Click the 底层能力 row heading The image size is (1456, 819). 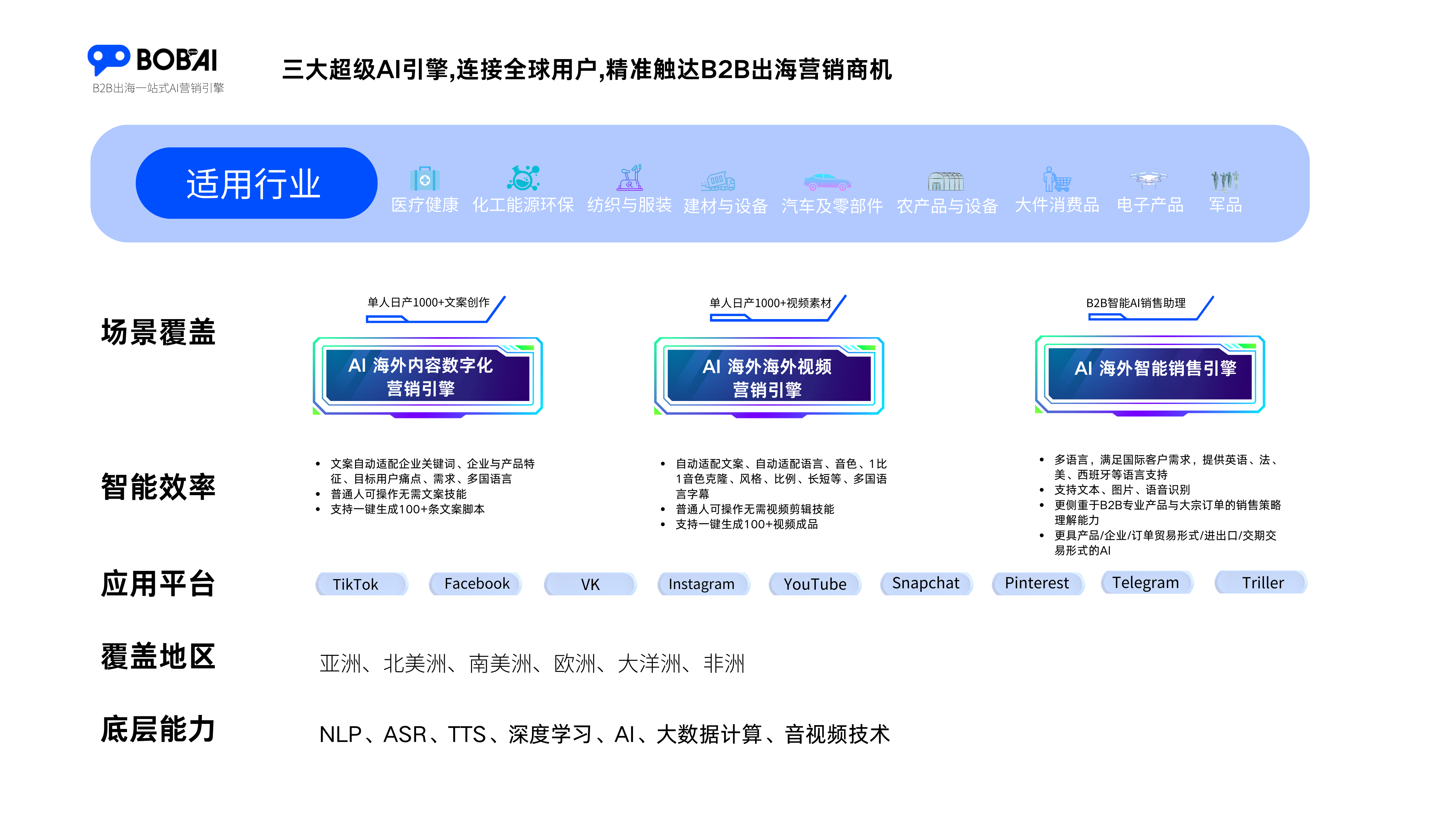tap(158, 729)
